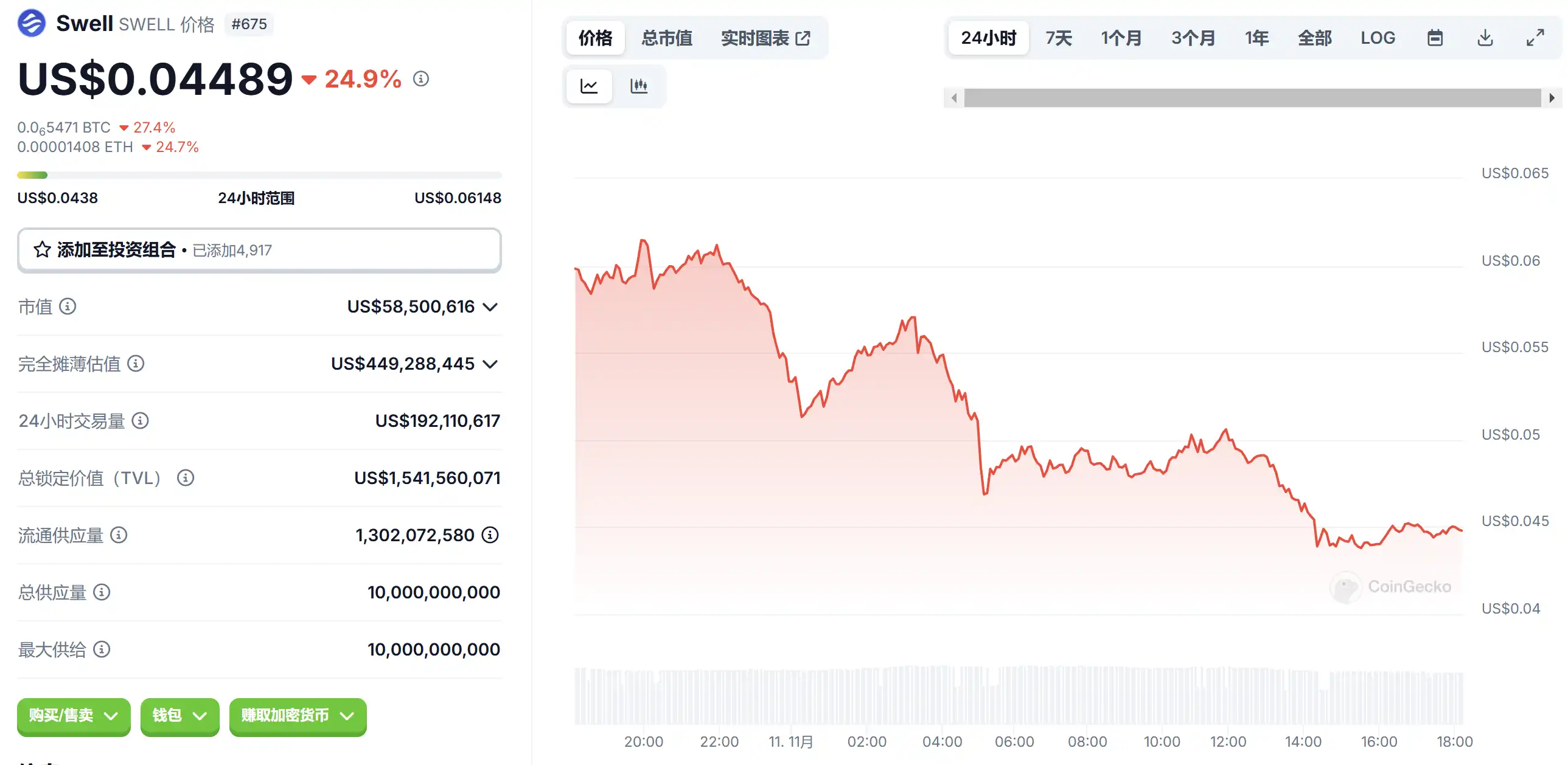
Task: Toggle the LOG scale option
Action: pyautogui.click(x=1378, y=38)
